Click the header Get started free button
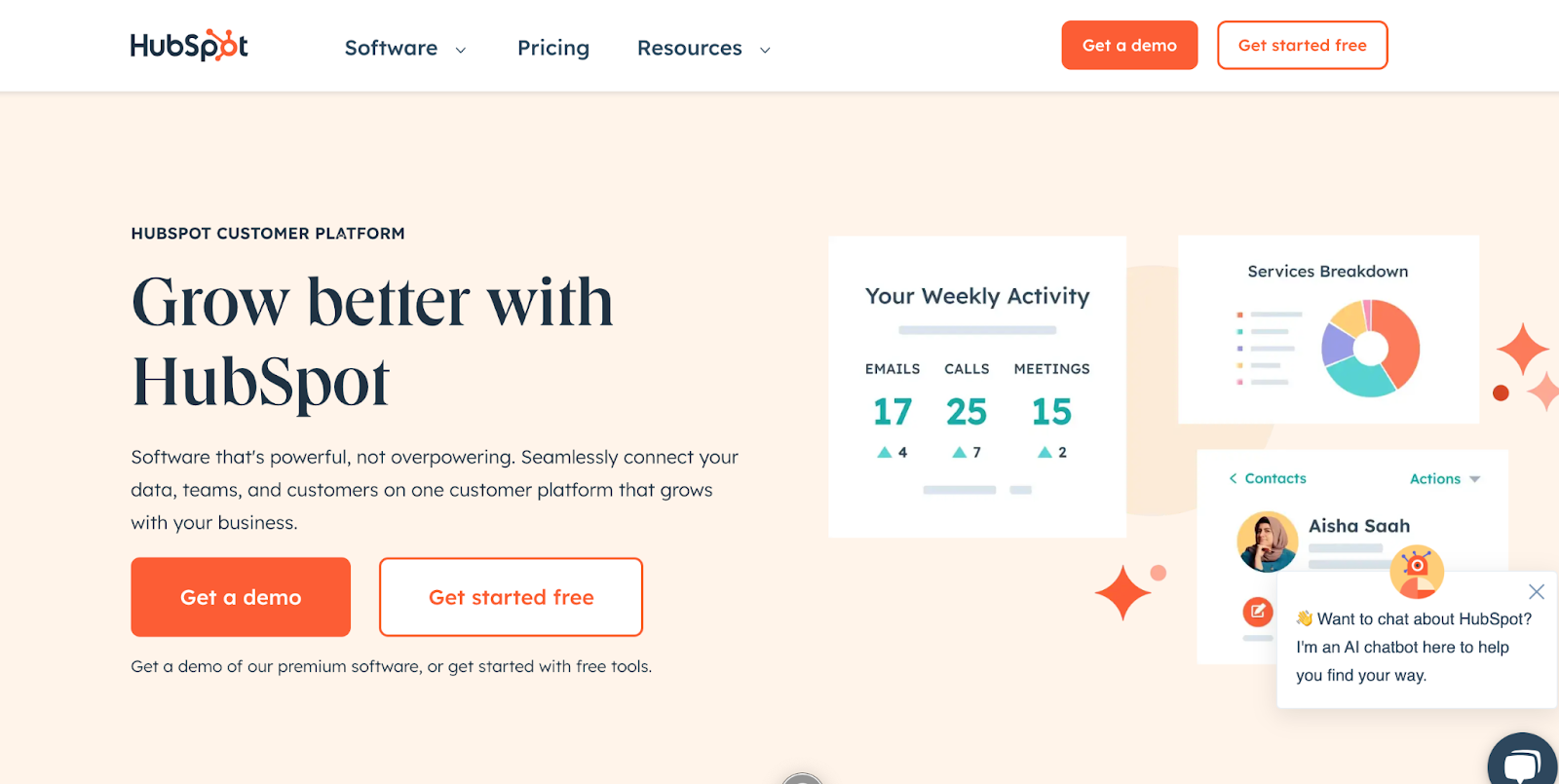 tap(1302, 46)
